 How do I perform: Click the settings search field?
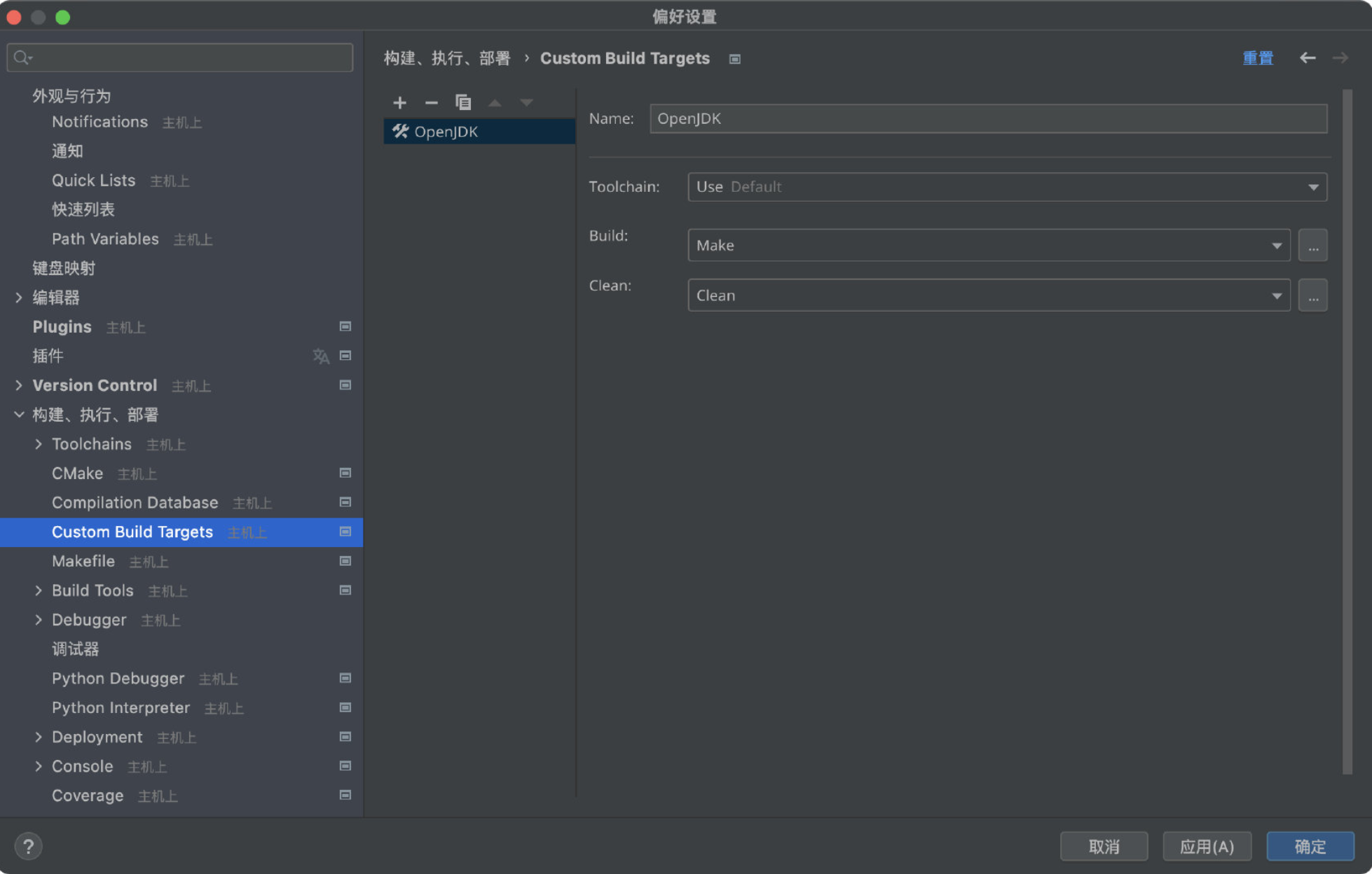tap(180, 57)
